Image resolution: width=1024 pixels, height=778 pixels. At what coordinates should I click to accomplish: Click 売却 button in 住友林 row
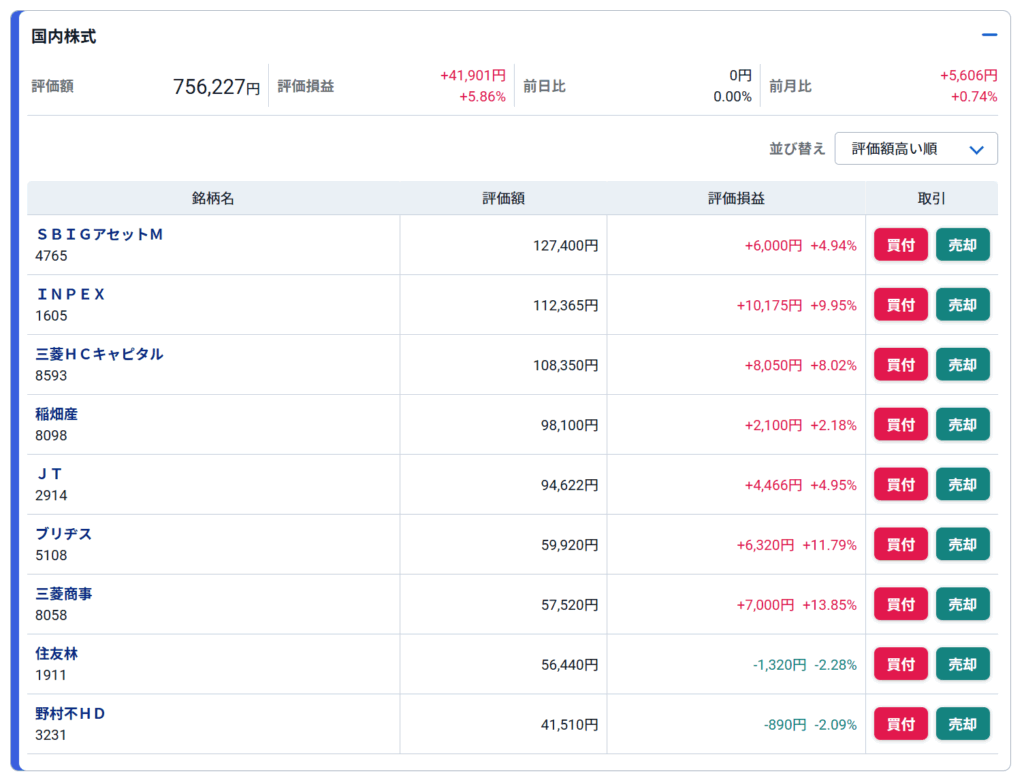tap(963, 664)
